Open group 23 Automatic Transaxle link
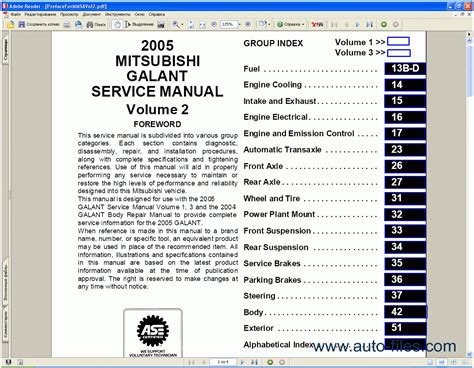This screenshot has width=474, height=368. coord(405,149)
